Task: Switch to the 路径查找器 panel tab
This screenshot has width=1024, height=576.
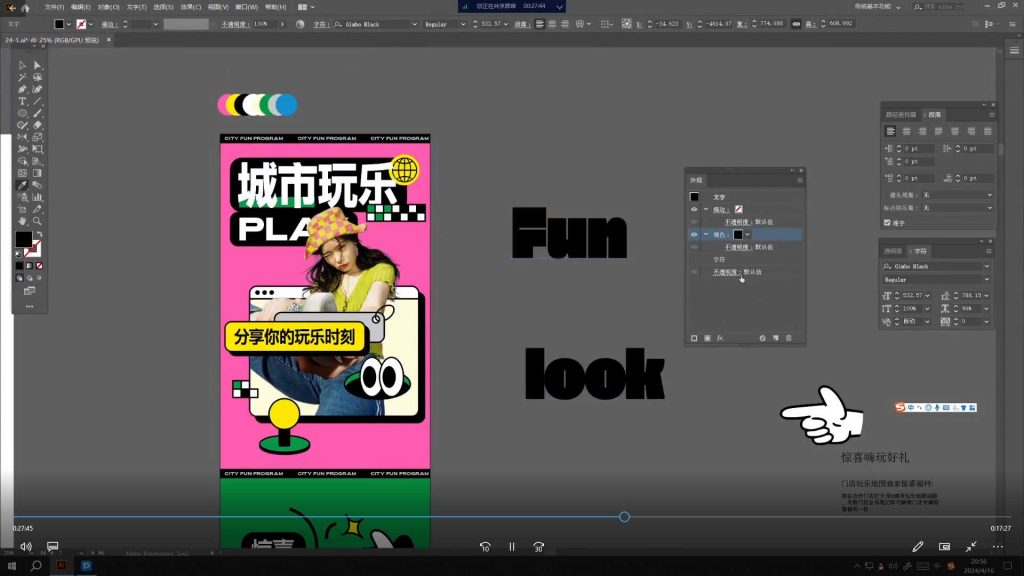Action: (x=901, y=114)
